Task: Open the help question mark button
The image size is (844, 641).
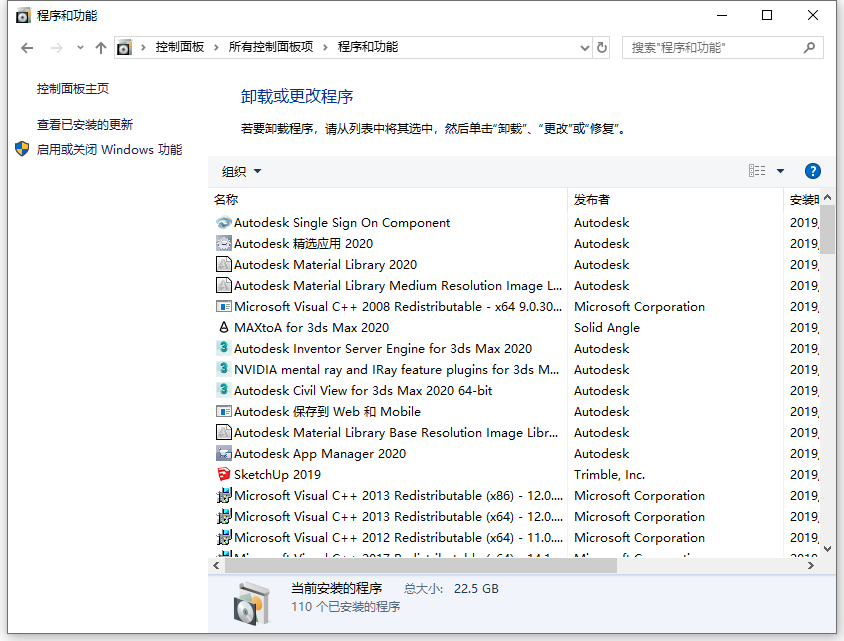Action: click(x=812, y=171)
